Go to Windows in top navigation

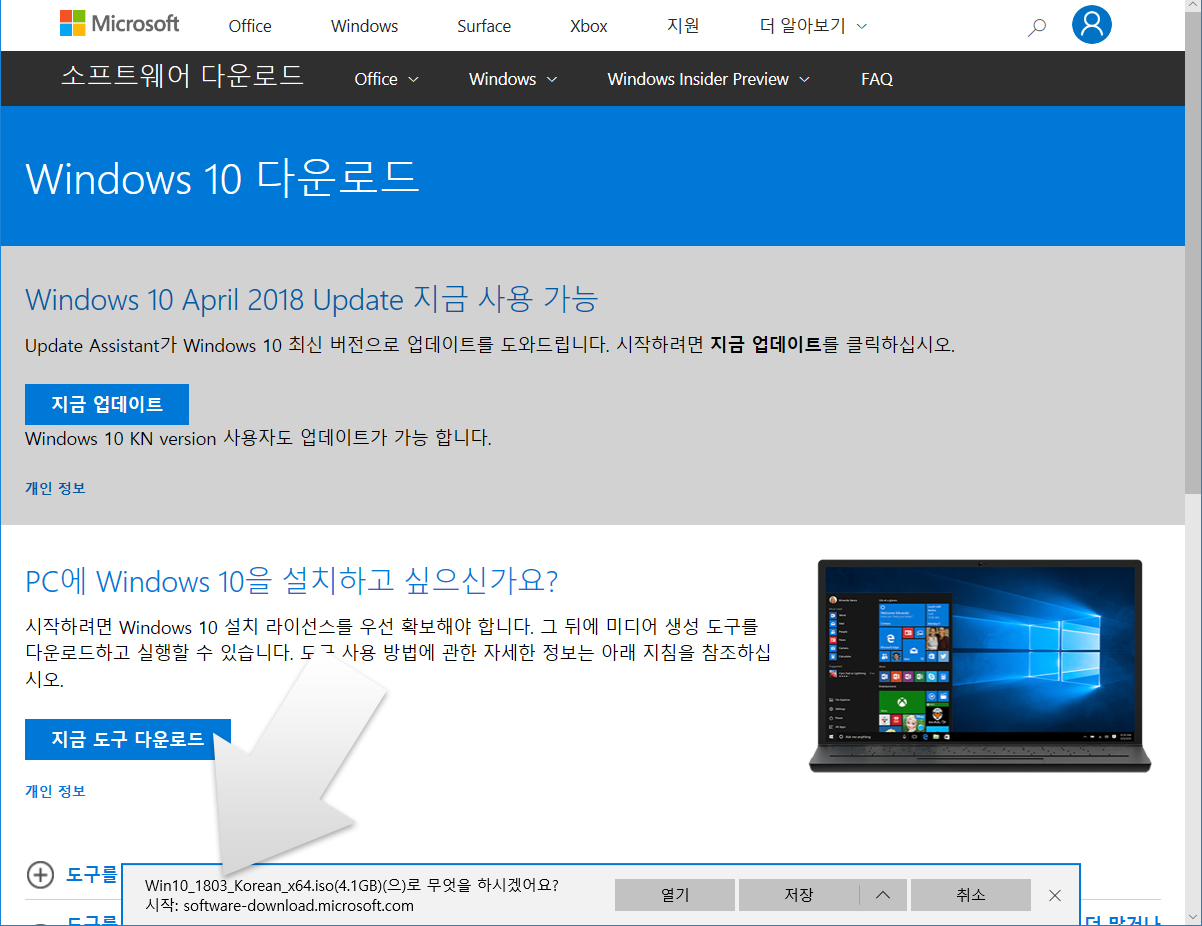tap(364, 26)
